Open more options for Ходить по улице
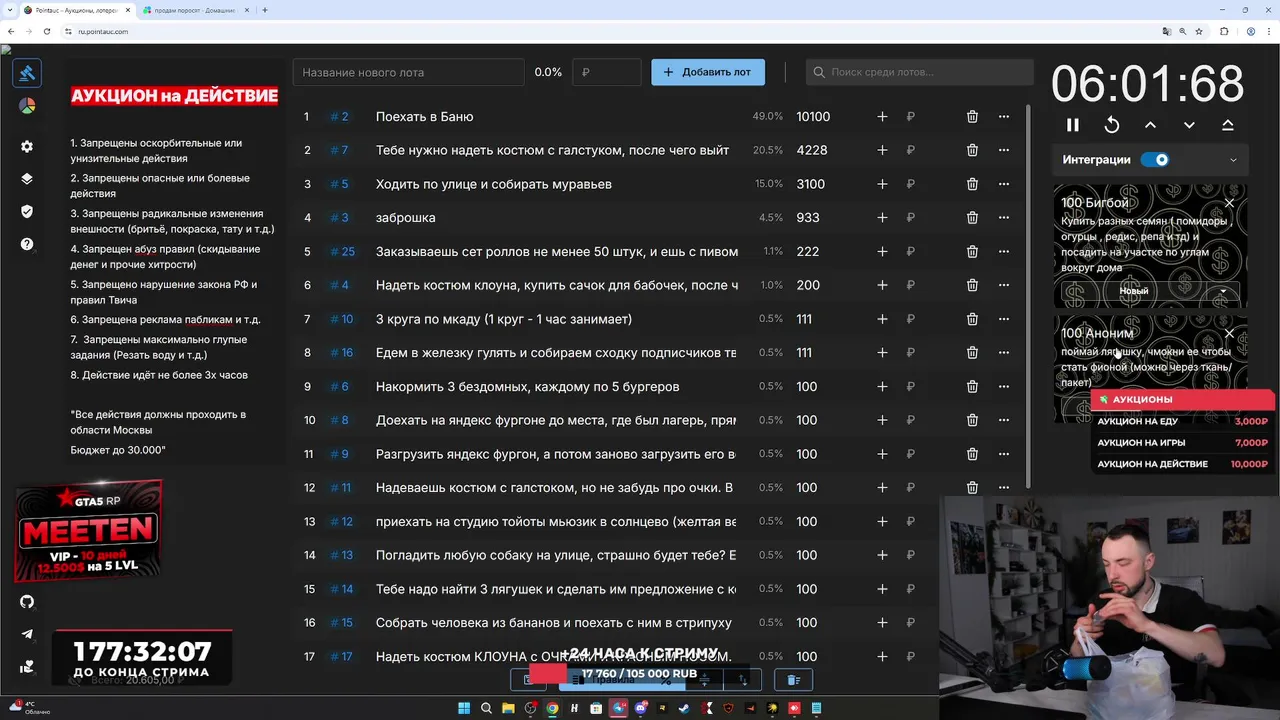1280x720 pixels. [x=1004, y=184]
